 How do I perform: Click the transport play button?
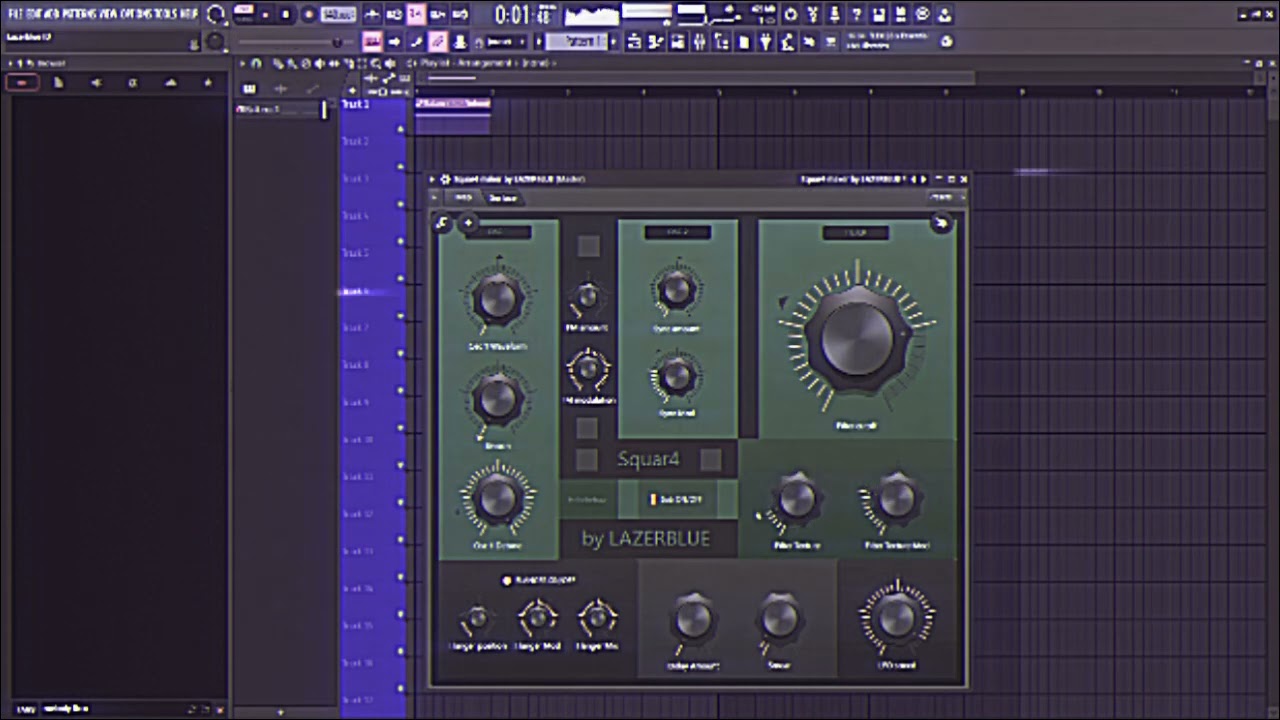(265, 15)
